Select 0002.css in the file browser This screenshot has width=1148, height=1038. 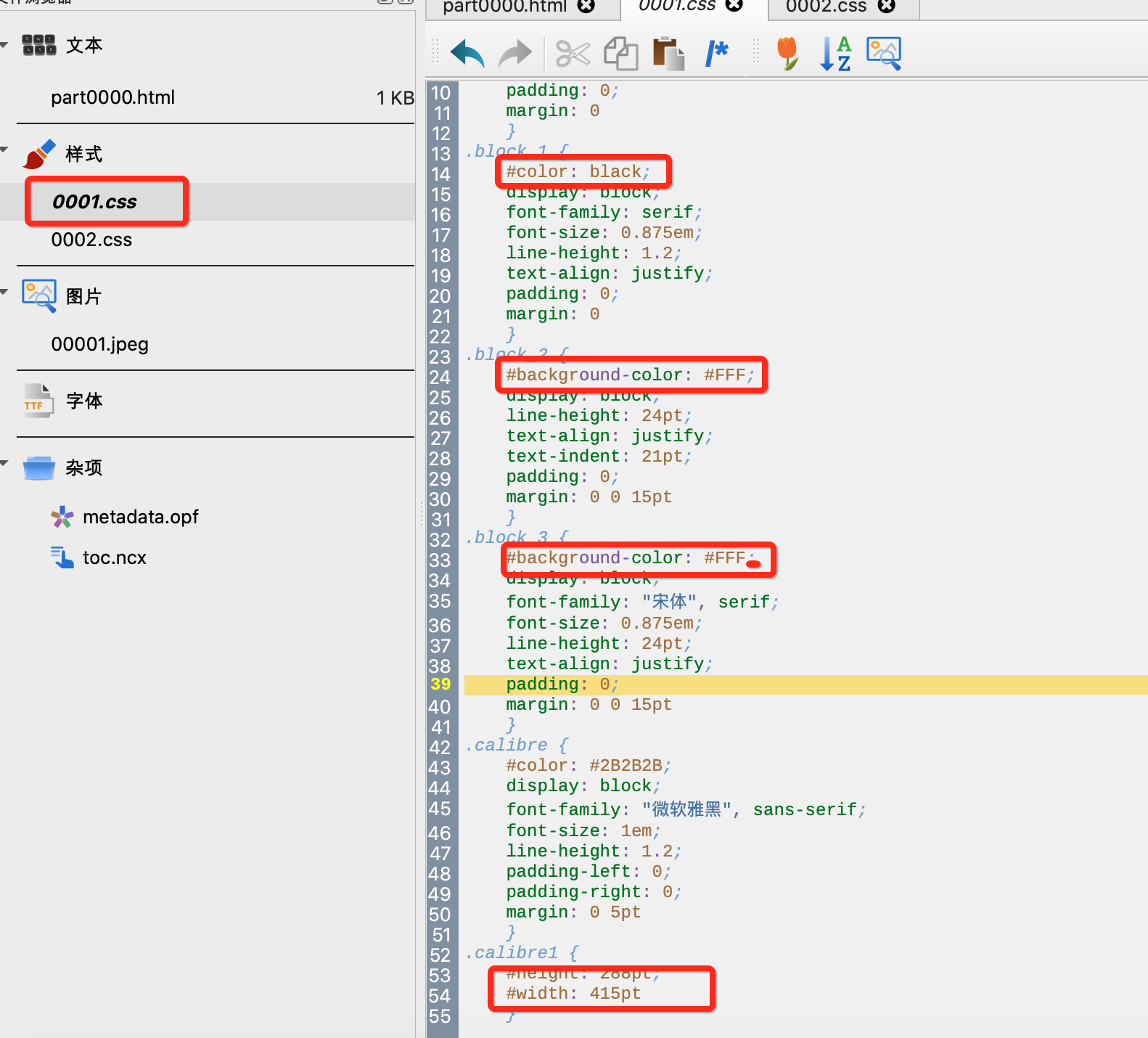click(91, 240)
